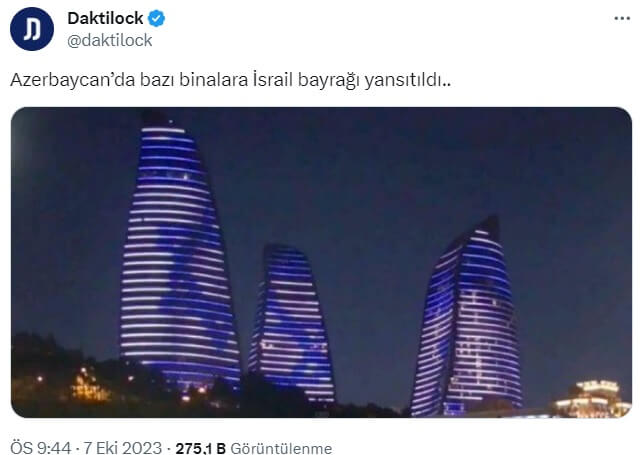Visit the @daktilock handle link
This screenshot has width=641, height=455.
110,40
